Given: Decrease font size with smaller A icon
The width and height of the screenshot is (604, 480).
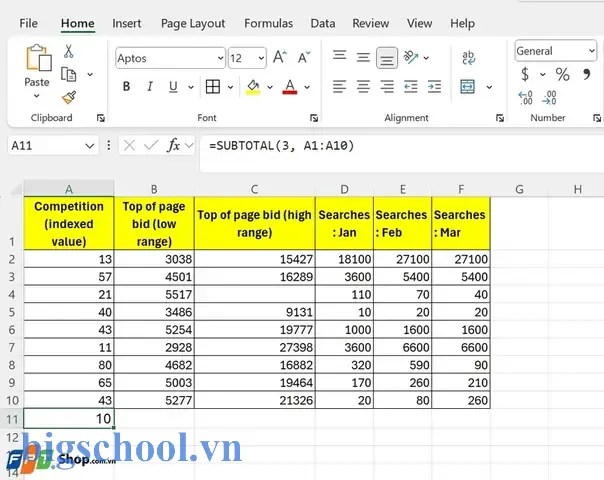Looking at the screenshot, I should [304, 57].
